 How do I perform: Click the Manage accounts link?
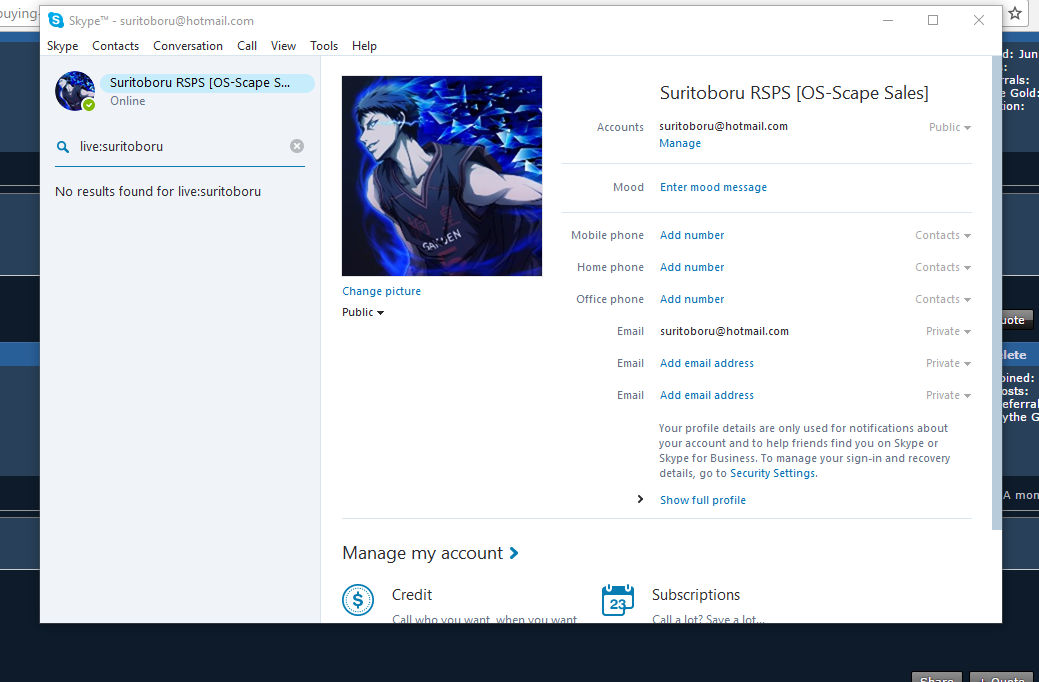click(x=680, y=143)
